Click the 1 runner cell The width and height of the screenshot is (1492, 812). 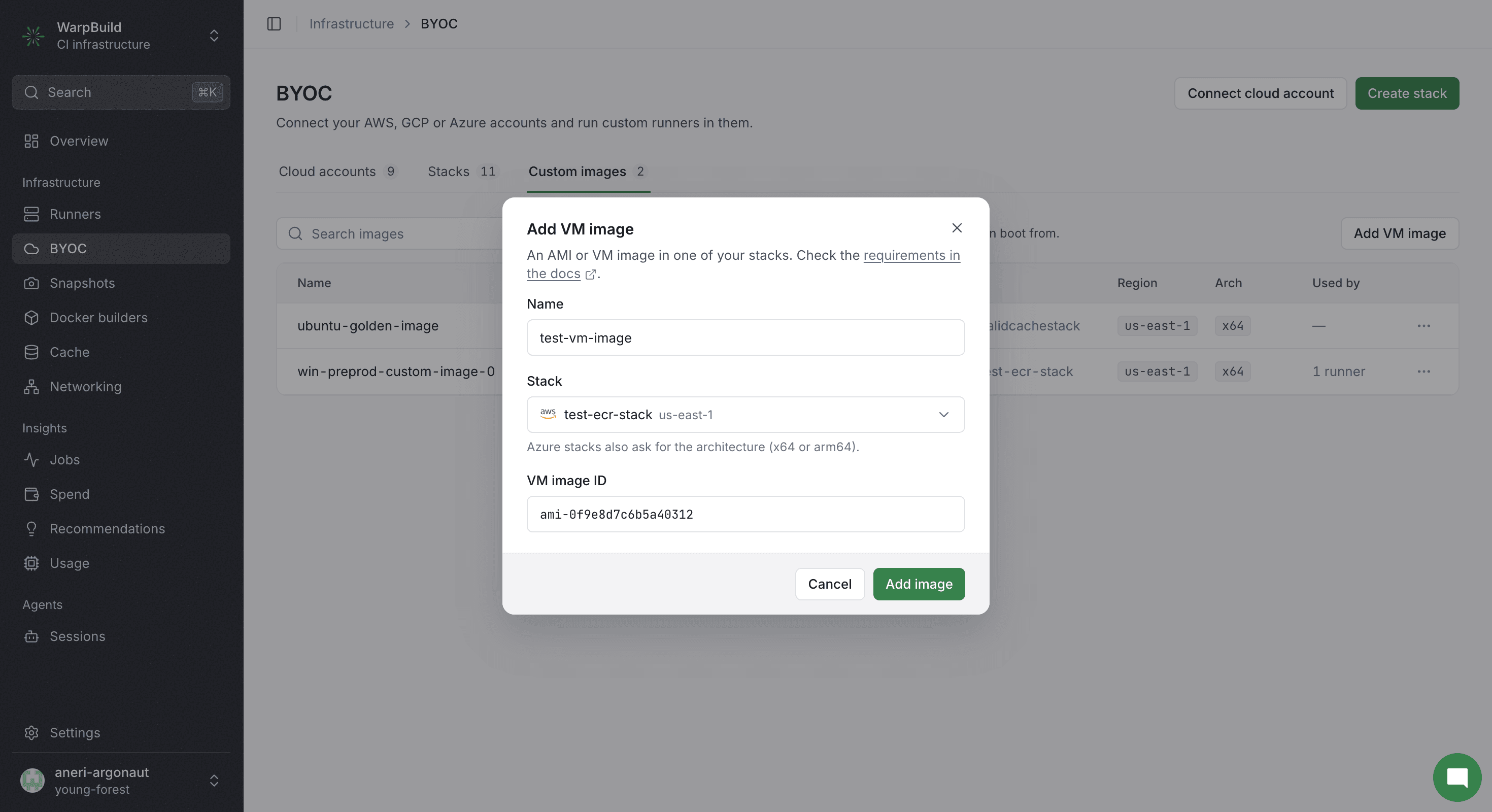(1339, 371)
